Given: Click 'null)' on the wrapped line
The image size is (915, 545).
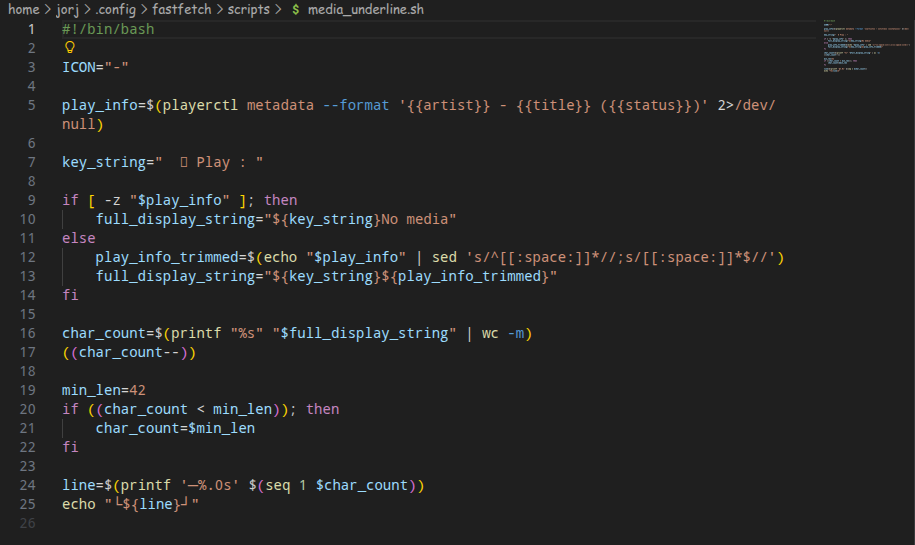Looking at the screenshot, I should click(x=83, y=124).
